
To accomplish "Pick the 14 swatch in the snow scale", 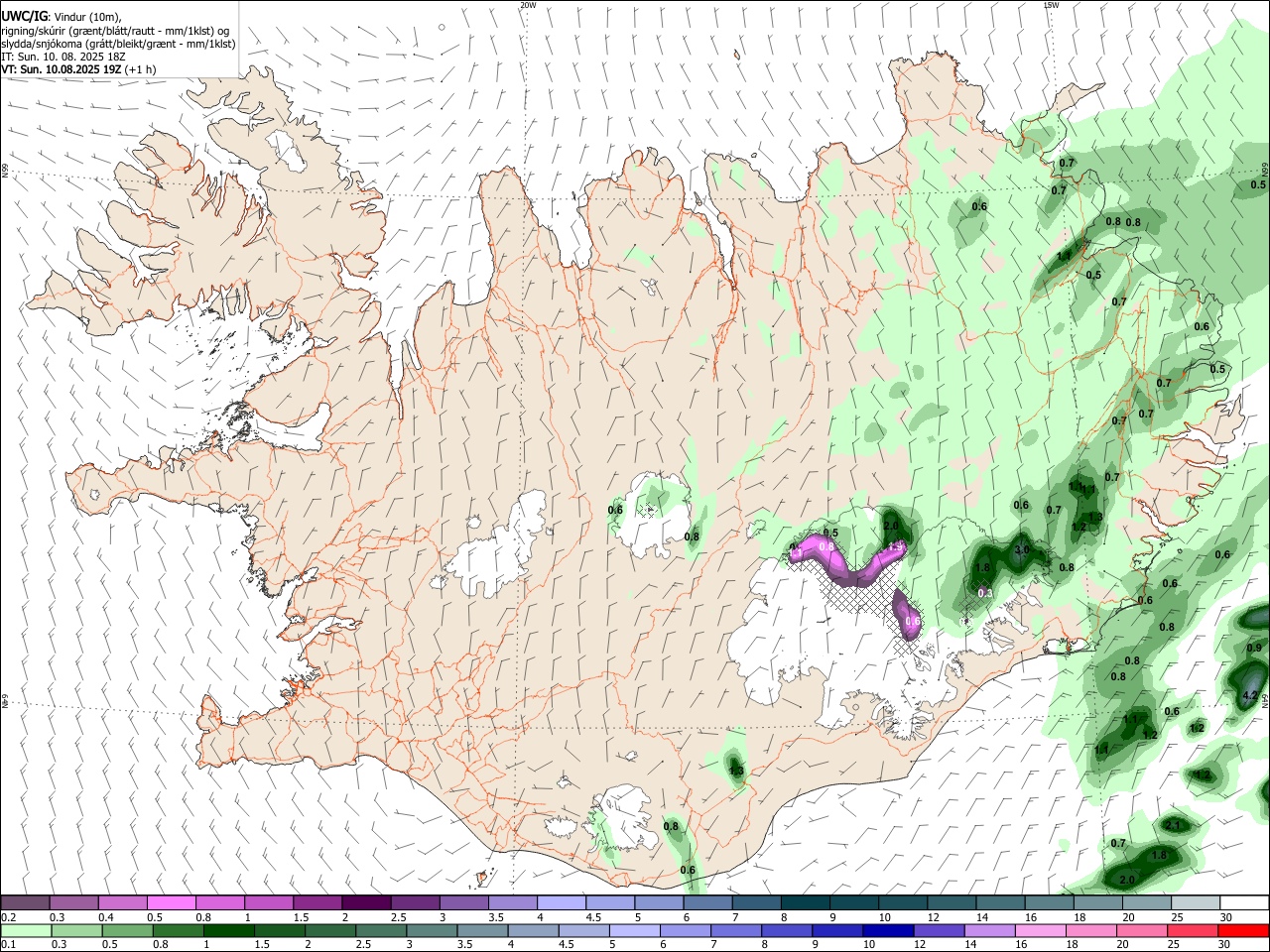I will click(1000, 902).
